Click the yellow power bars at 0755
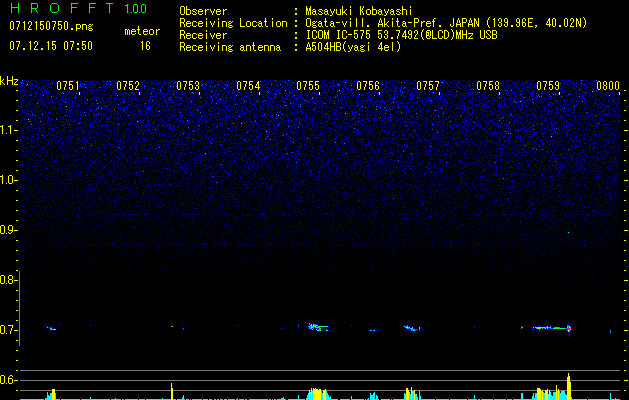 click(x=317, y=394)
